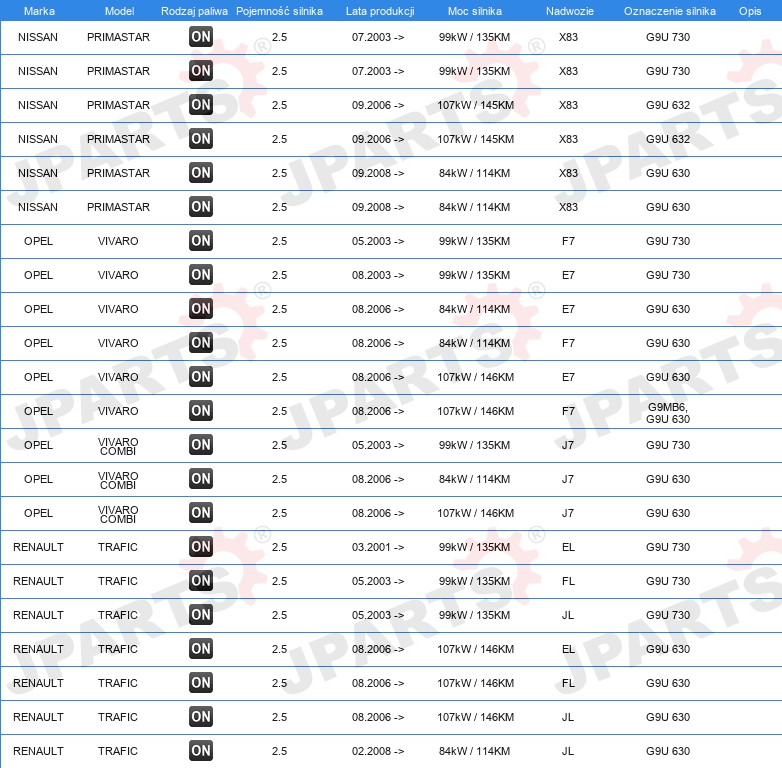Select ON icon in Trafic 99kW JL row
782x768 pixels.
pyautogui.click(x=200, y=614)
